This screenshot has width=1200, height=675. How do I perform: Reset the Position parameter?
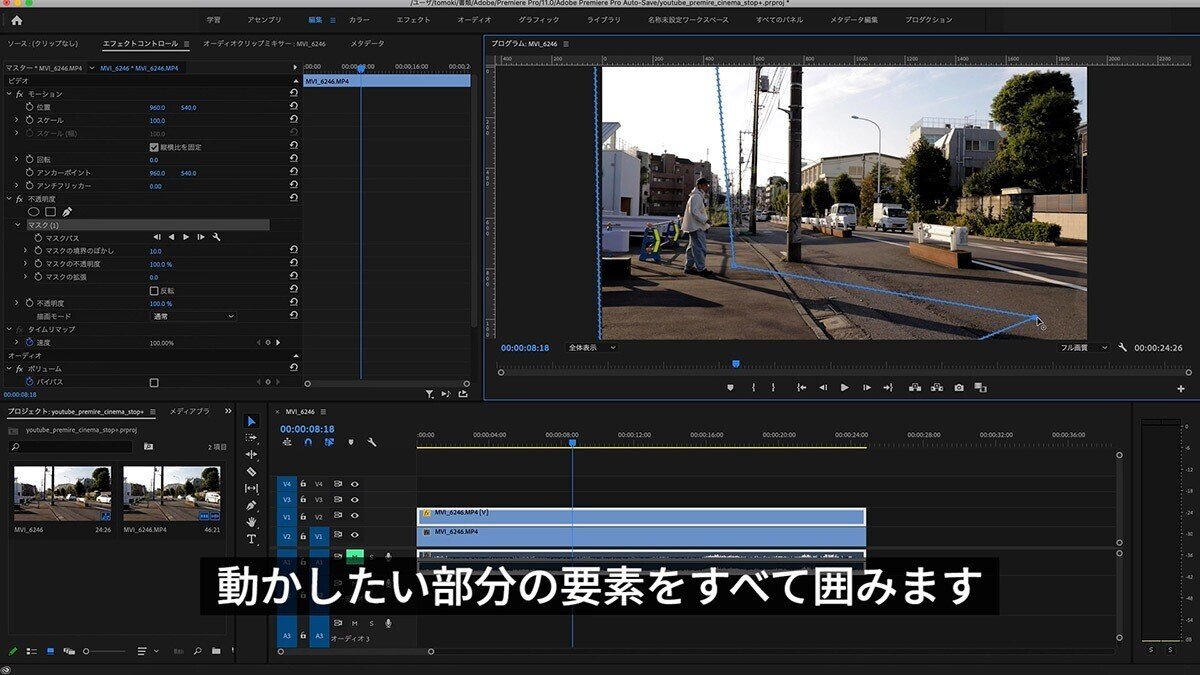pos(293,107)
